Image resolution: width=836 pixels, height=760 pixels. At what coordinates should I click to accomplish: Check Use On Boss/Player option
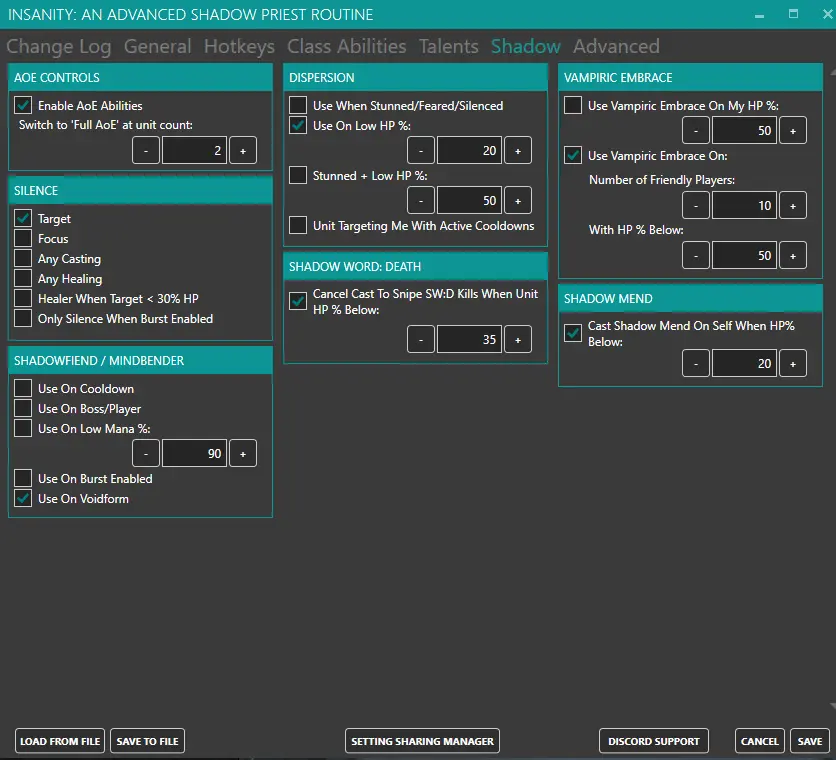(x=23, y=409)
